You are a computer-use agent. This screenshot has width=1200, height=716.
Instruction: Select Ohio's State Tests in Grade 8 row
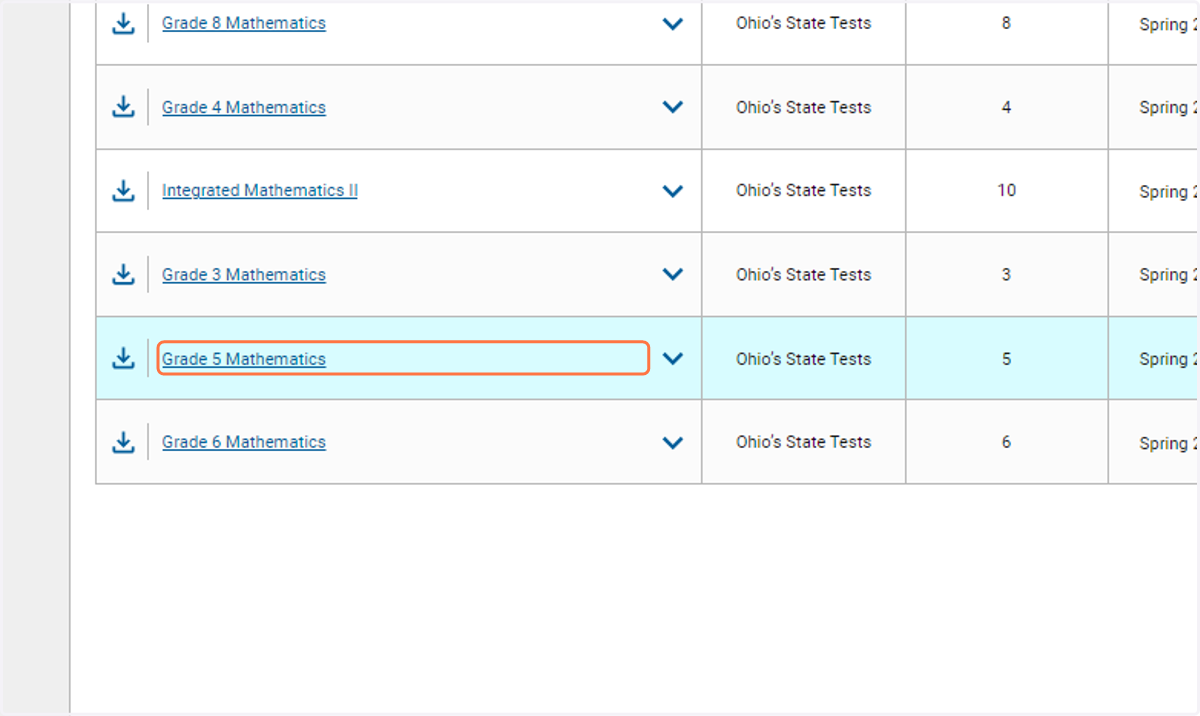tap(804, 23)
